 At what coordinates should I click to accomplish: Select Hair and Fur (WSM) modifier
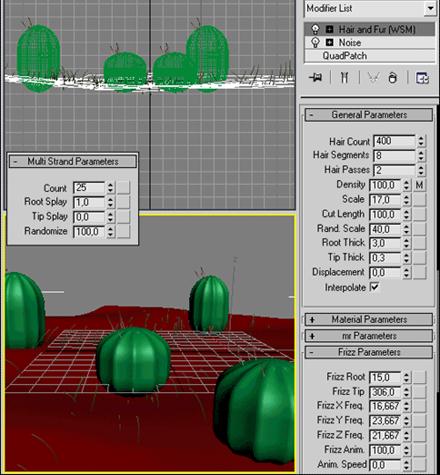(x=370, y=29)
